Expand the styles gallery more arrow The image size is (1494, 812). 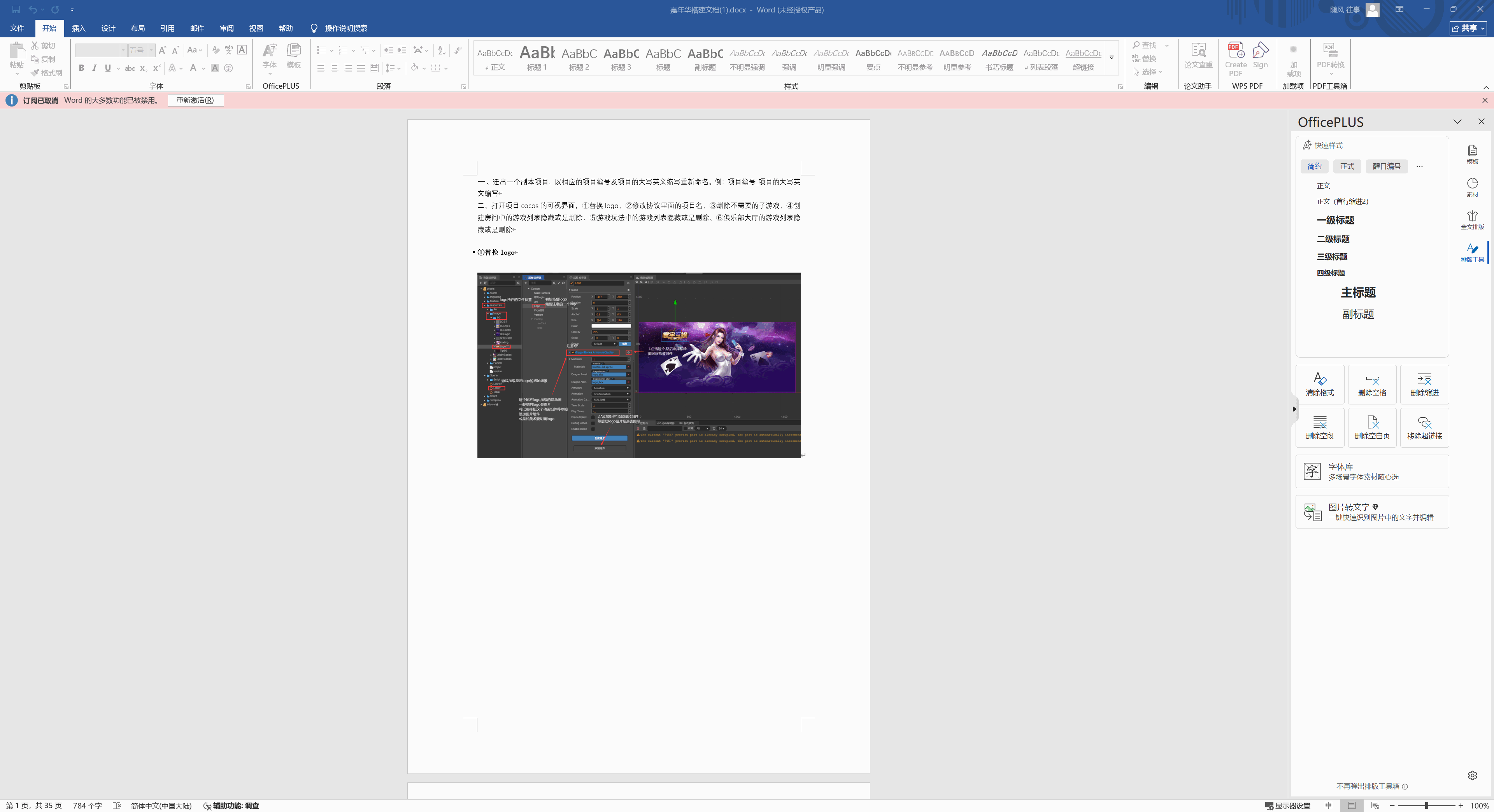point(1112,58)
